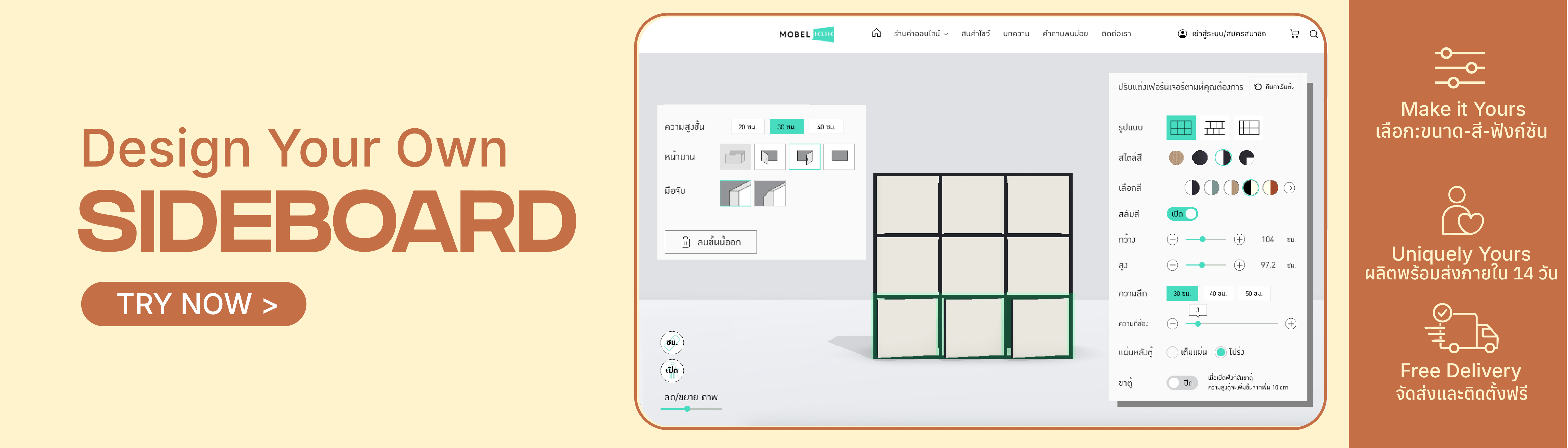Decrease compartment frequency (ความถี่ช่อง) with minus
This screenshot has width=1568, height=448.
point(1172,323)
